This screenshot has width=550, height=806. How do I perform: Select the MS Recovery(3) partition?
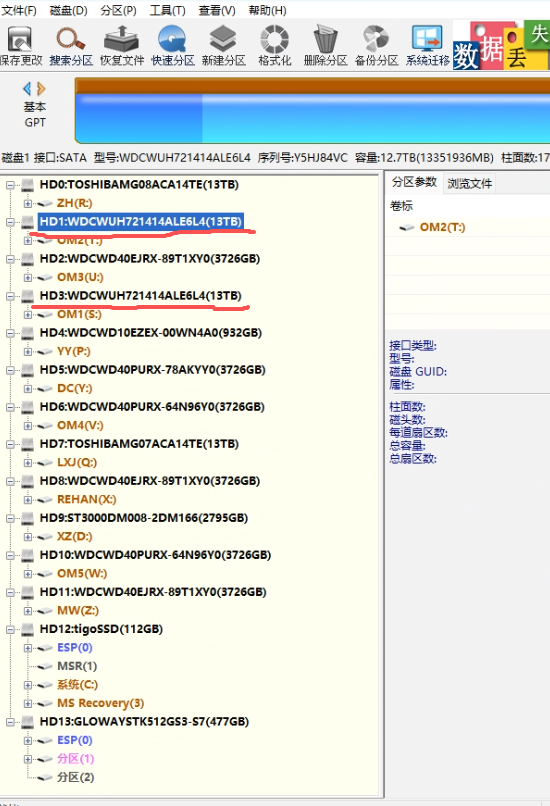coord(100,703)
